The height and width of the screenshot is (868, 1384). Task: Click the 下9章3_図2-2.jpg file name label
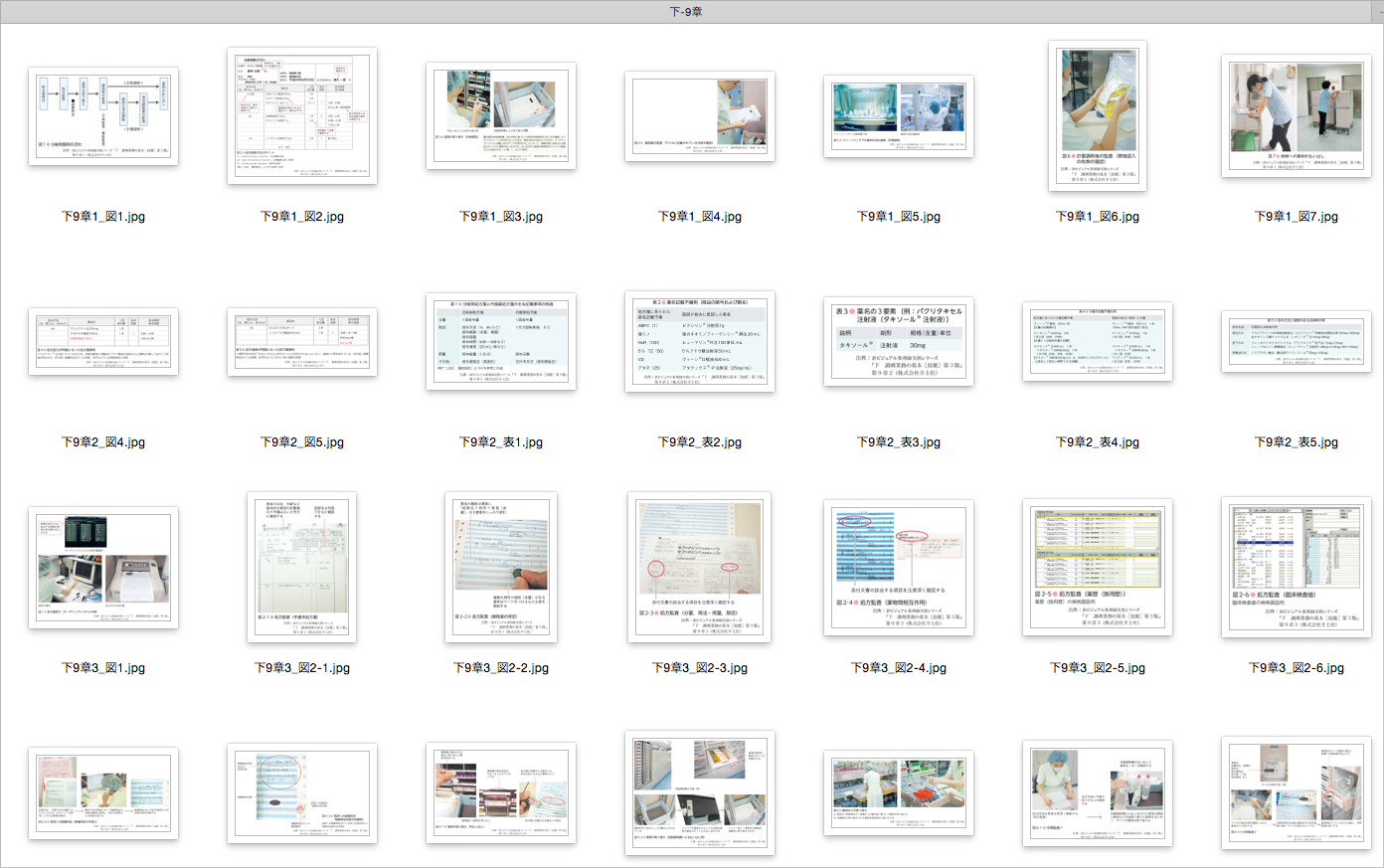(x=501, y=668)
